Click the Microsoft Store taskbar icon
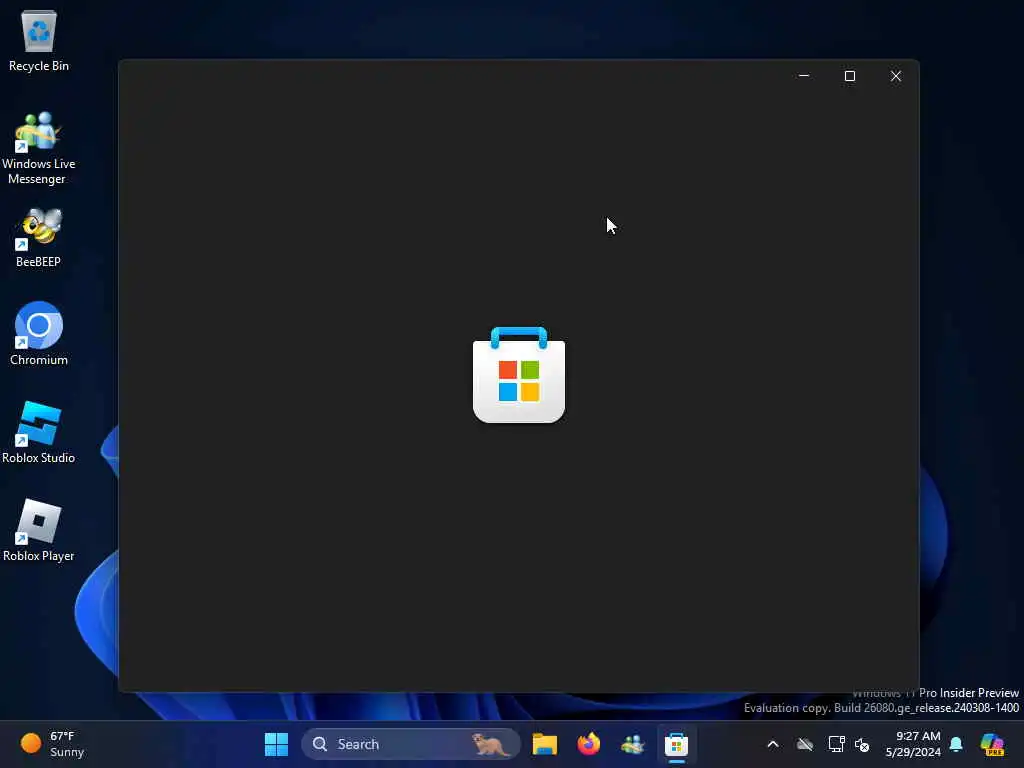1024x768 pixels. [x=677, y=744]
